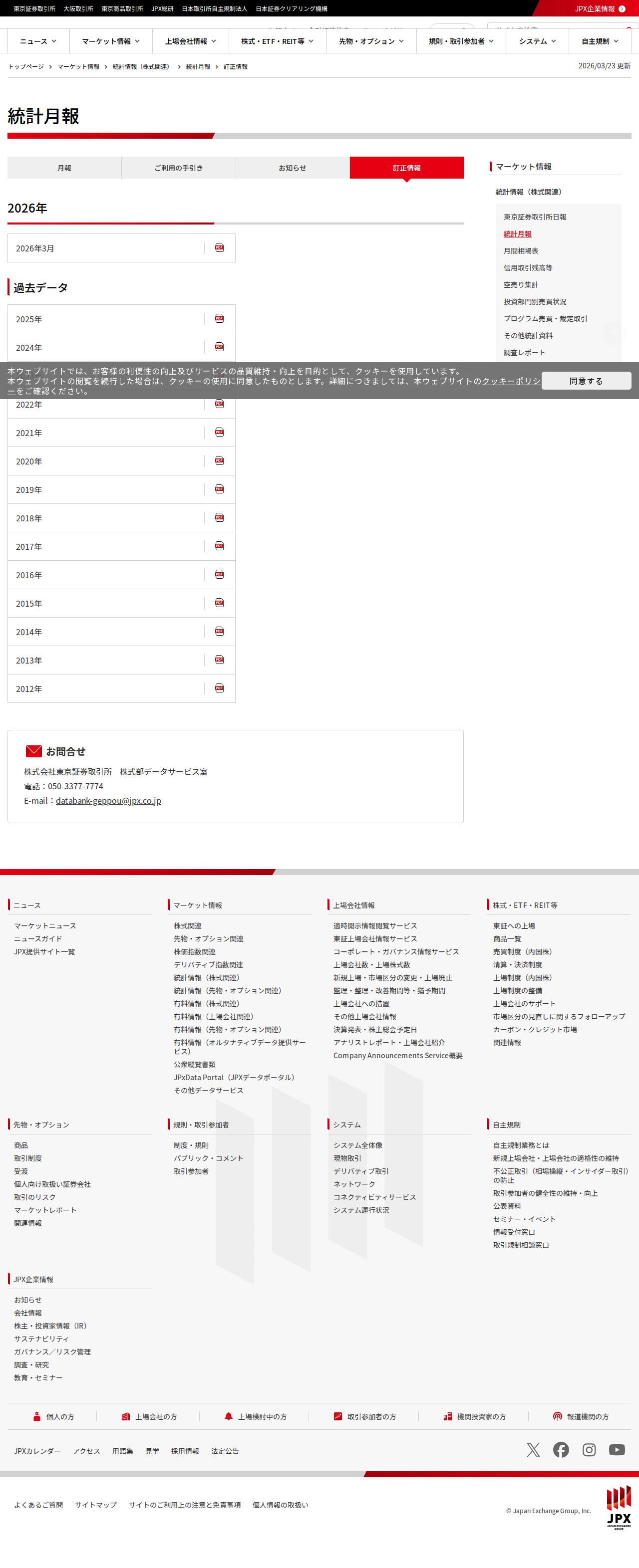Viewport: 639px width, 1568px height.
Task: Click the 機関投資家の方 icon
Action: coord(448,1416)
